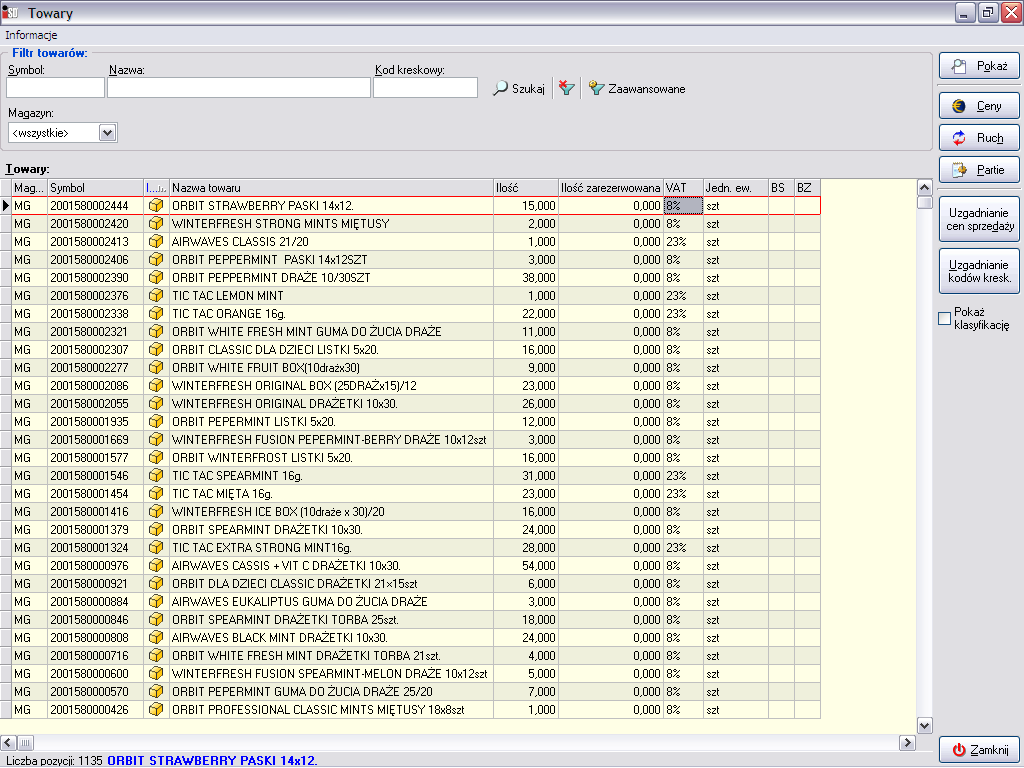Open Ceny prices button

pyautogui.click(x=979, y=106)
